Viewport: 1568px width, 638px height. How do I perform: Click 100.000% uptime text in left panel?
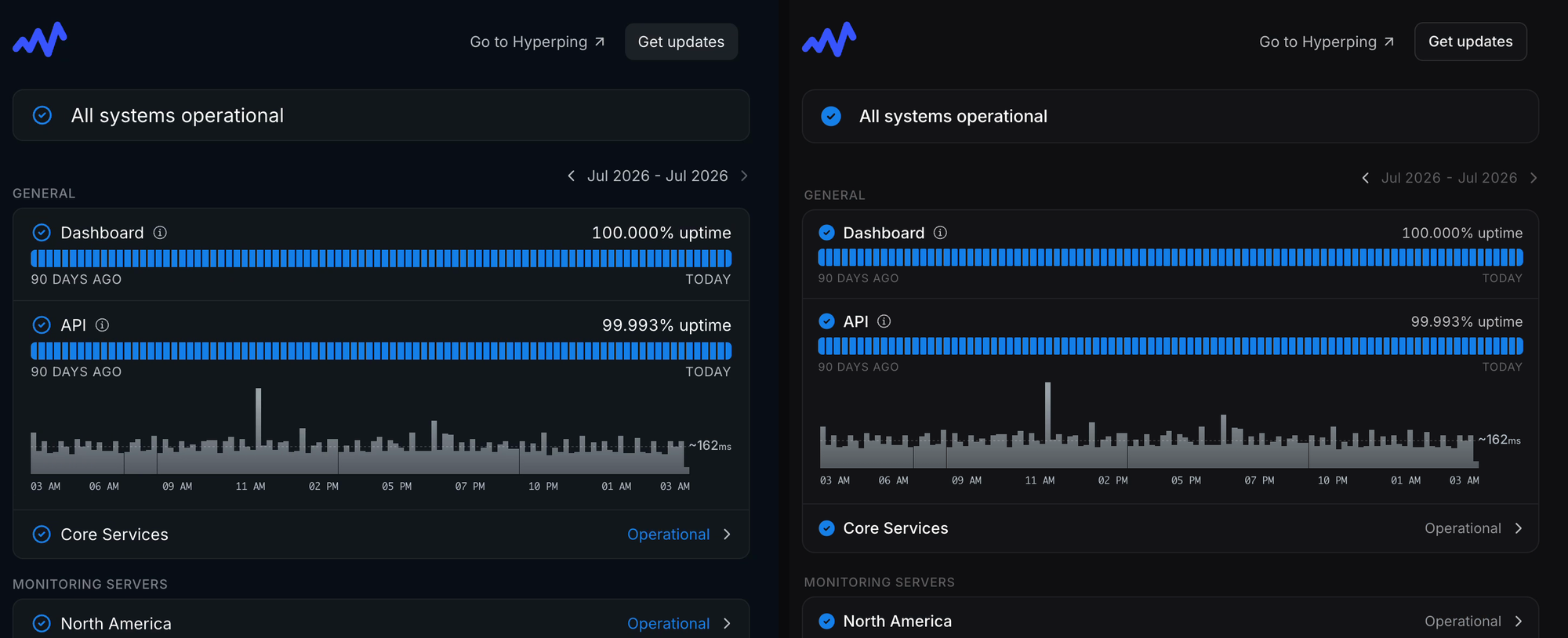point(662,233)
